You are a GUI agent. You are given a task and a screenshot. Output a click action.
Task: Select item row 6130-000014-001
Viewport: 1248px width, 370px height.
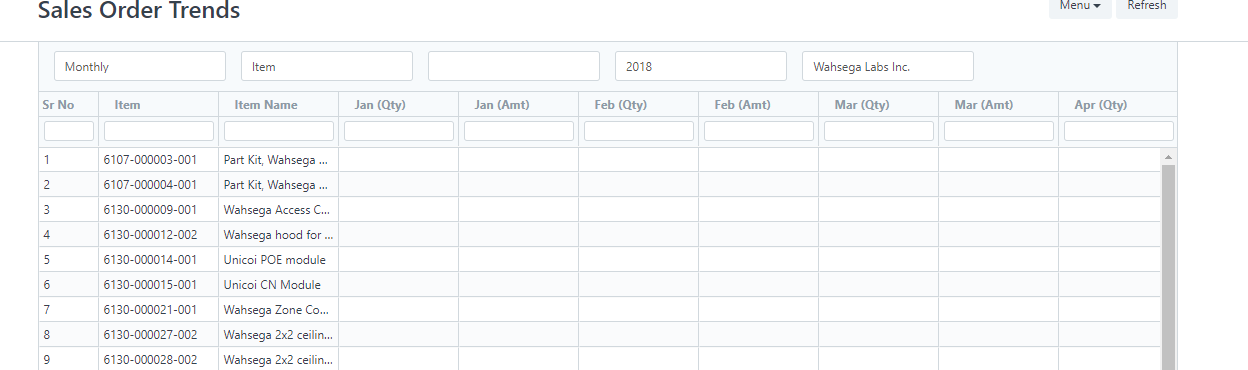(x=600, y=259)
